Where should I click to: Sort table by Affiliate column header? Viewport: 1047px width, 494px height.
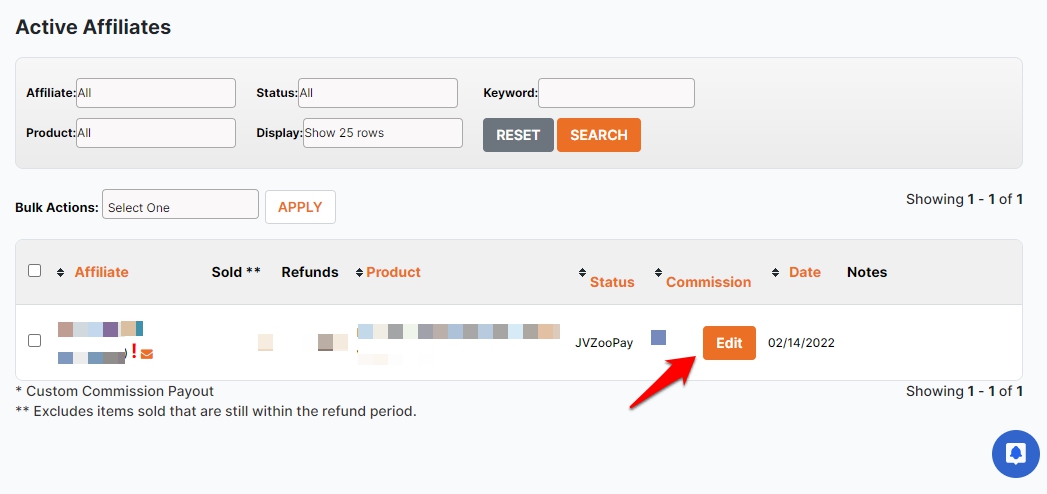click(101, 272)
